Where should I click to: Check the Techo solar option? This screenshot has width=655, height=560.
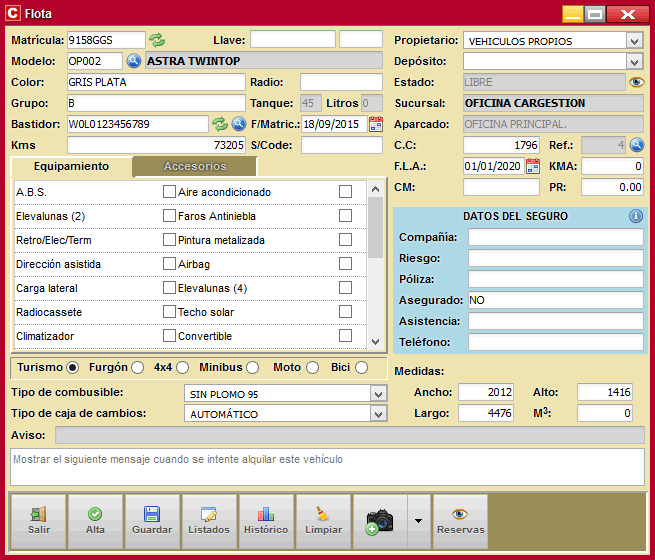(x=345, y=312)
